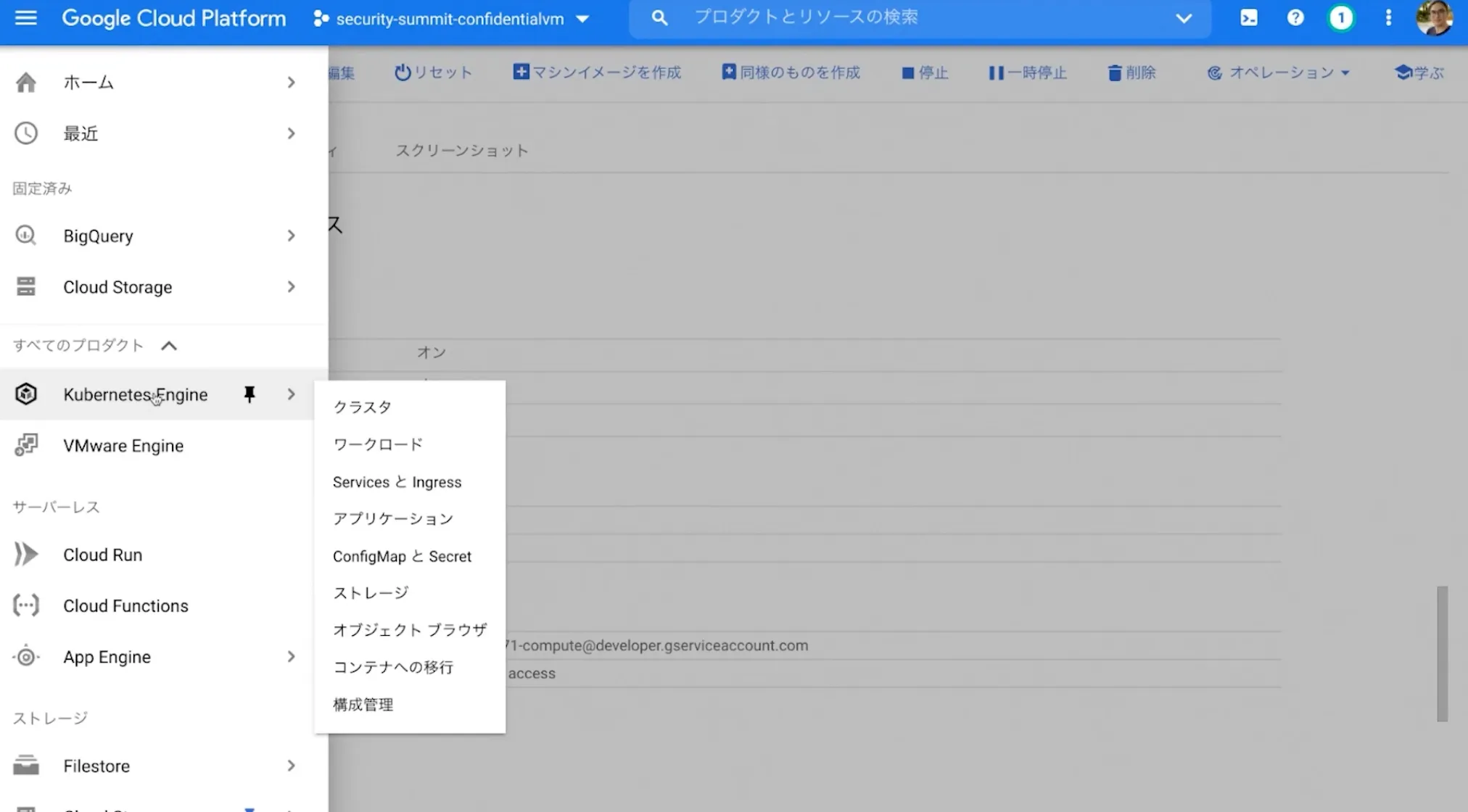
Task: Click the リセット power button
Action: pos(433,72)
